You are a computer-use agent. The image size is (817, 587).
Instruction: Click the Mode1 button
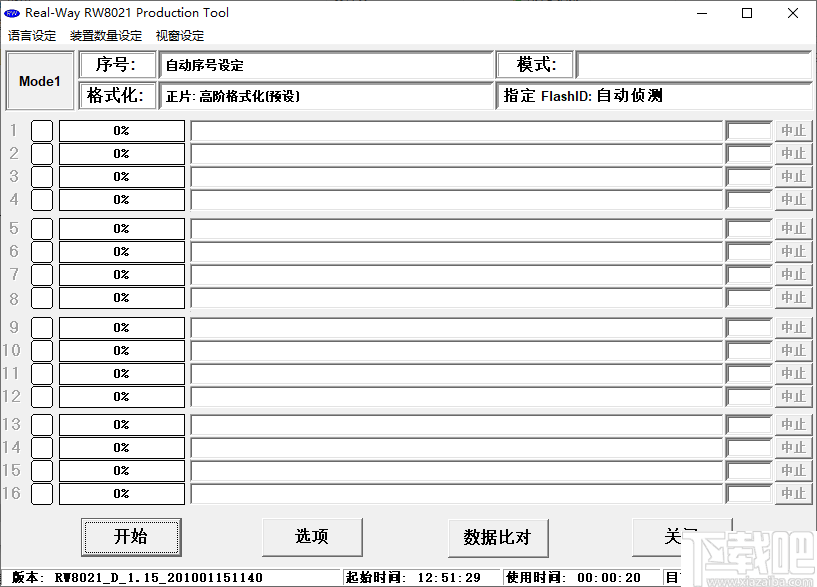click(x=39, y=80)
